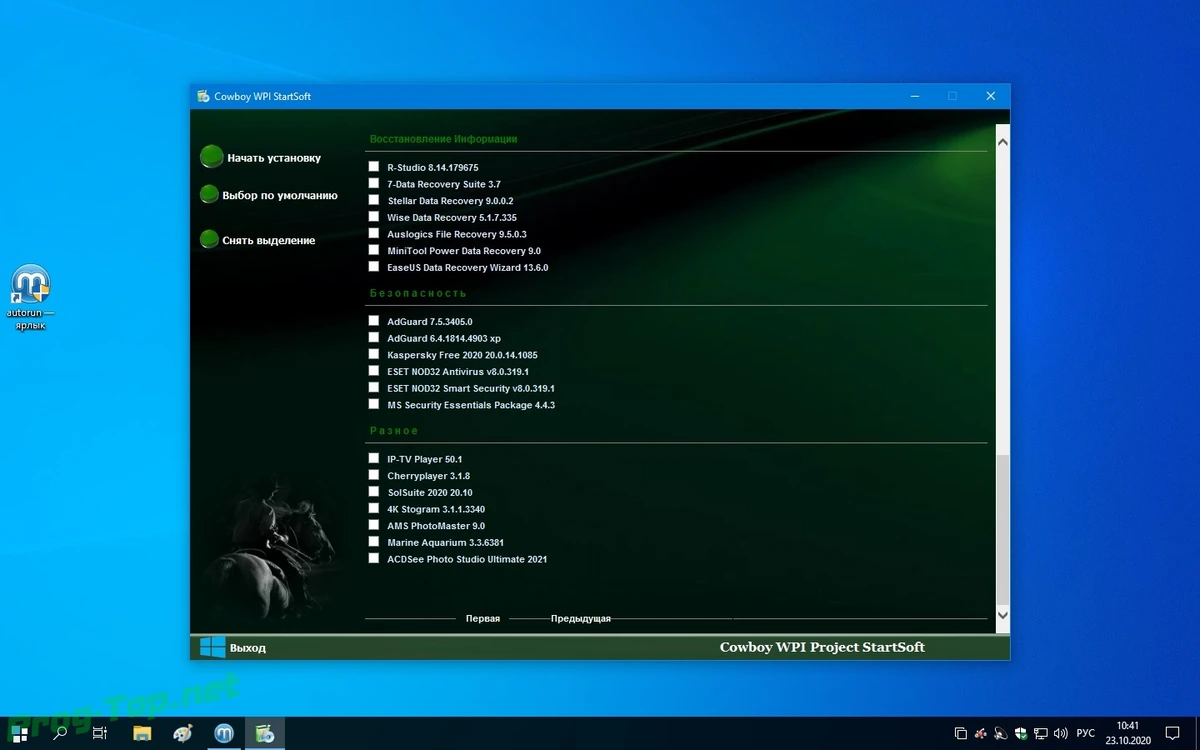Enable ACDSee Photo Studio Ultimate 2021 checkbox
This screenshot has width=1200, height=750.
pyautogui.click(x=374, y=558)
